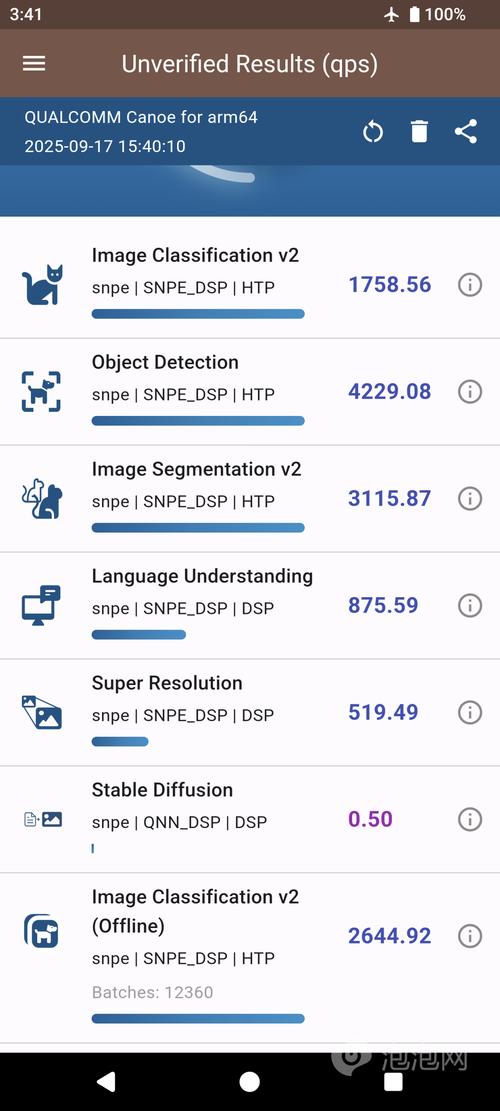Show Object Detection info details
Viewport: 500px width, 1111px height.
470,391
